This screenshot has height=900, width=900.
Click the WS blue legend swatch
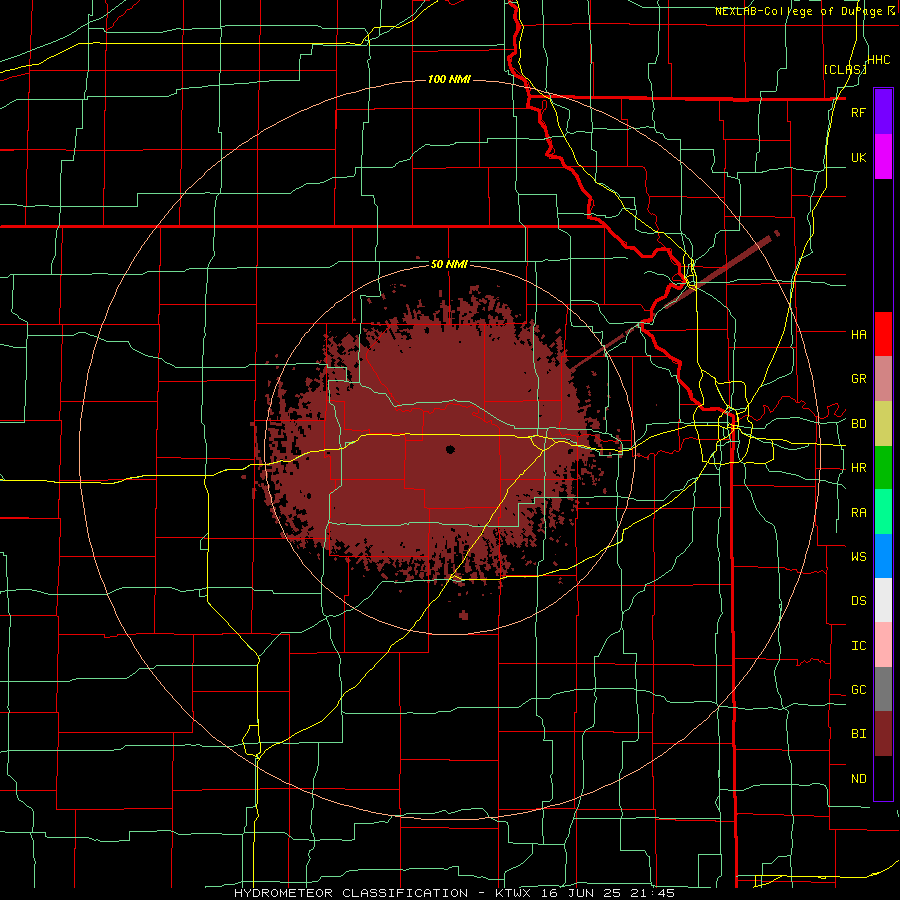click(x=883, y=556)
